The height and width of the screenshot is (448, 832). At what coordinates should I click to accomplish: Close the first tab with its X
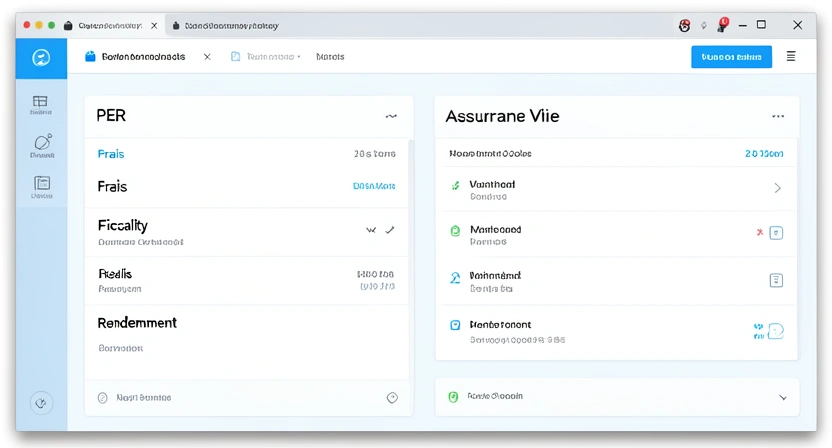(x=207, y=57)
